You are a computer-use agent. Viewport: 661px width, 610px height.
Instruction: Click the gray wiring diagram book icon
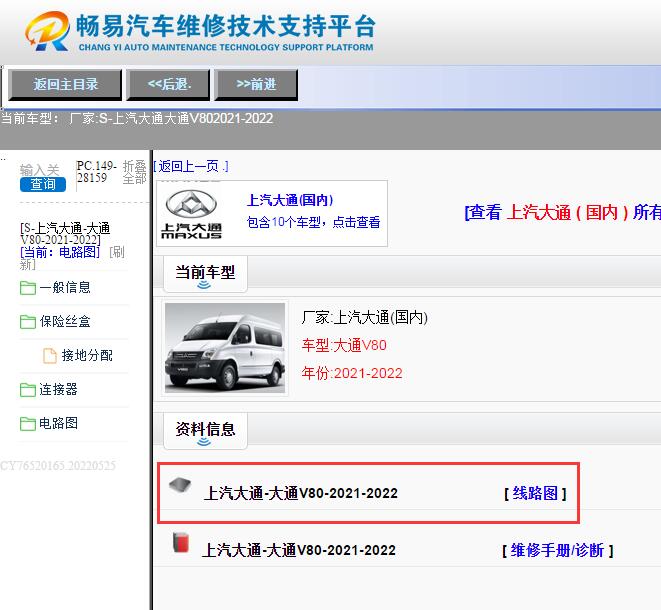point(180,485)
